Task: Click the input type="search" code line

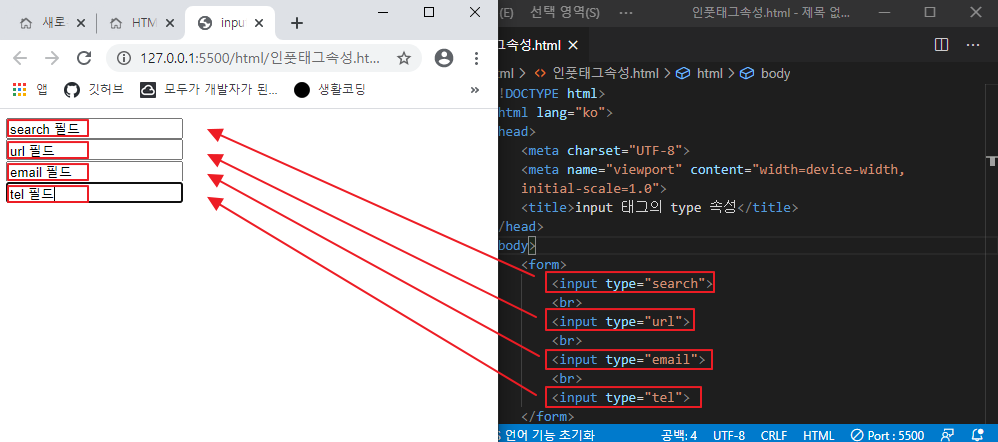Action: (x=631, y=283)
